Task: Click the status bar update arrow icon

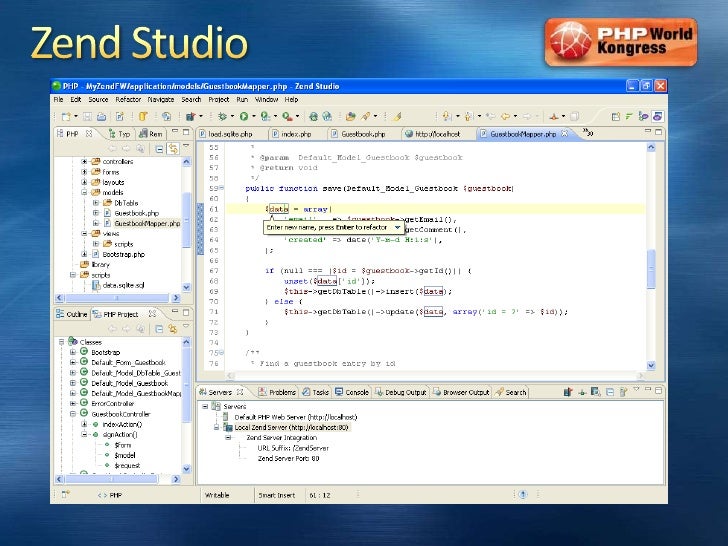Action: coord(523,495)
